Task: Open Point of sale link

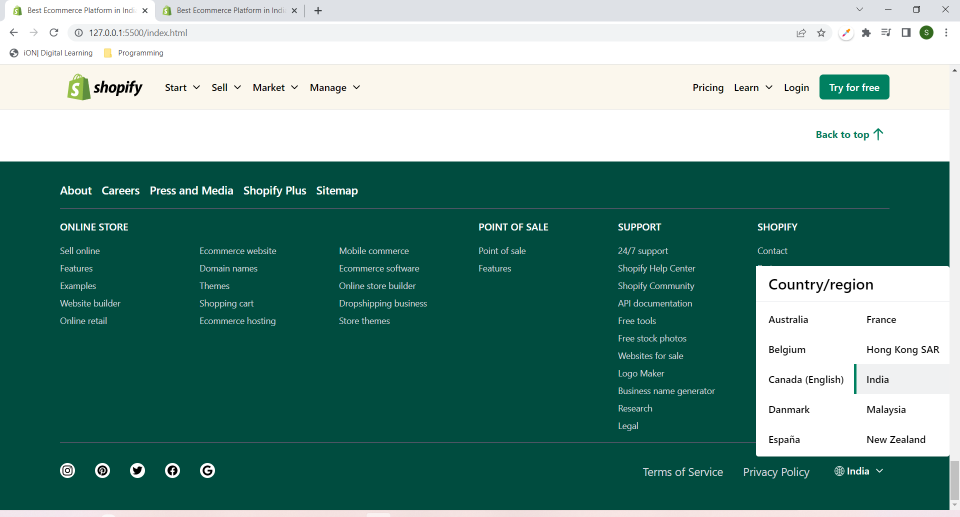Action: click(501, 251)
